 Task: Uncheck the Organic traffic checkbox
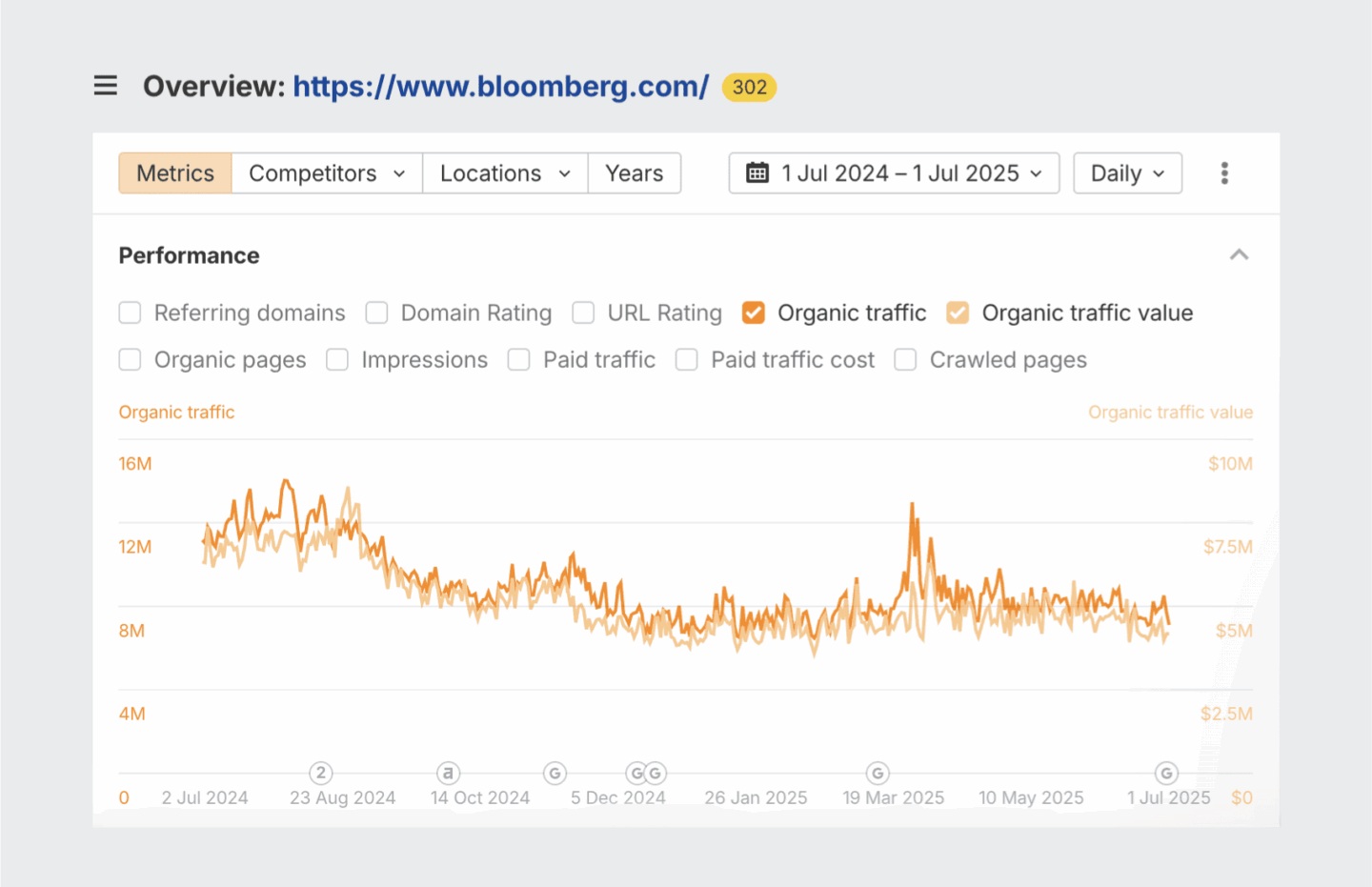(753, 312)
